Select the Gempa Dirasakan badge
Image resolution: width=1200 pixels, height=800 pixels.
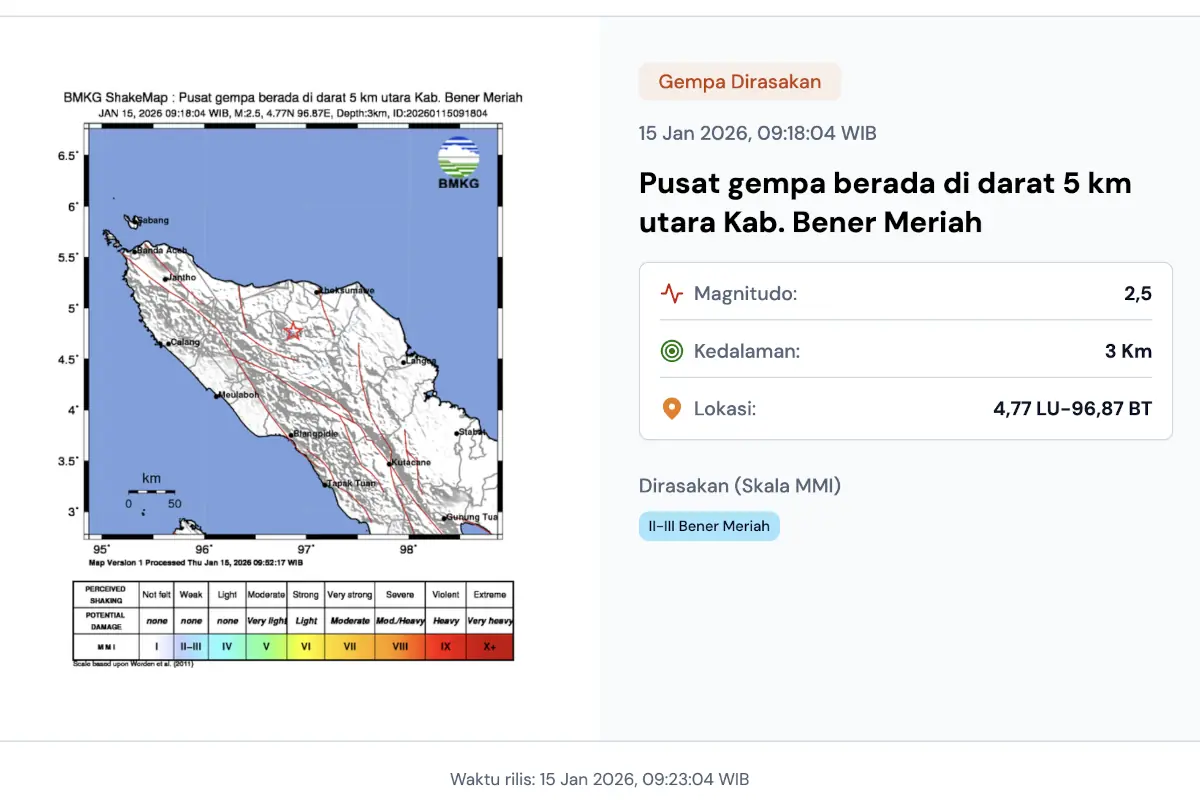point(739,82)
